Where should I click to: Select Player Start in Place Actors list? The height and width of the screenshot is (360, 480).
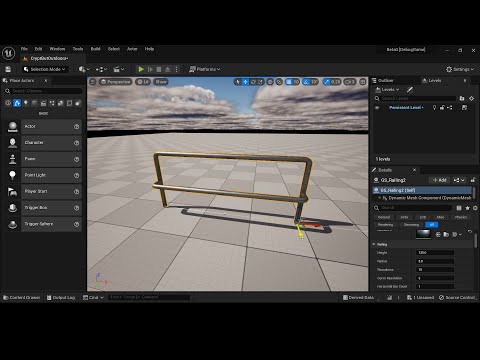44,192
